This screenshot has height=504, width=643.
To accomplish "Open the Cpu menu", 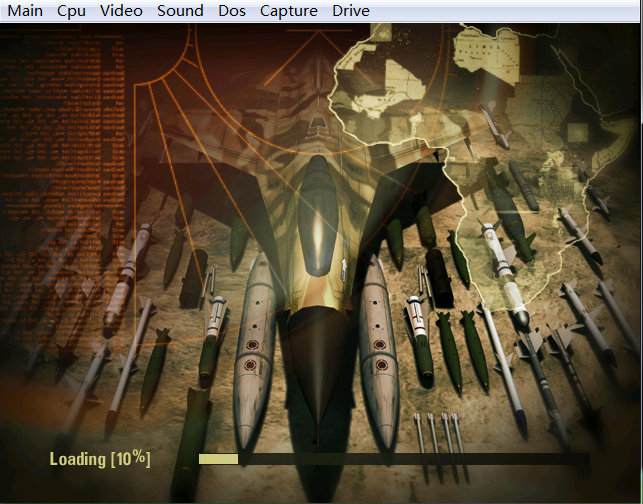I will pos(71,11).
